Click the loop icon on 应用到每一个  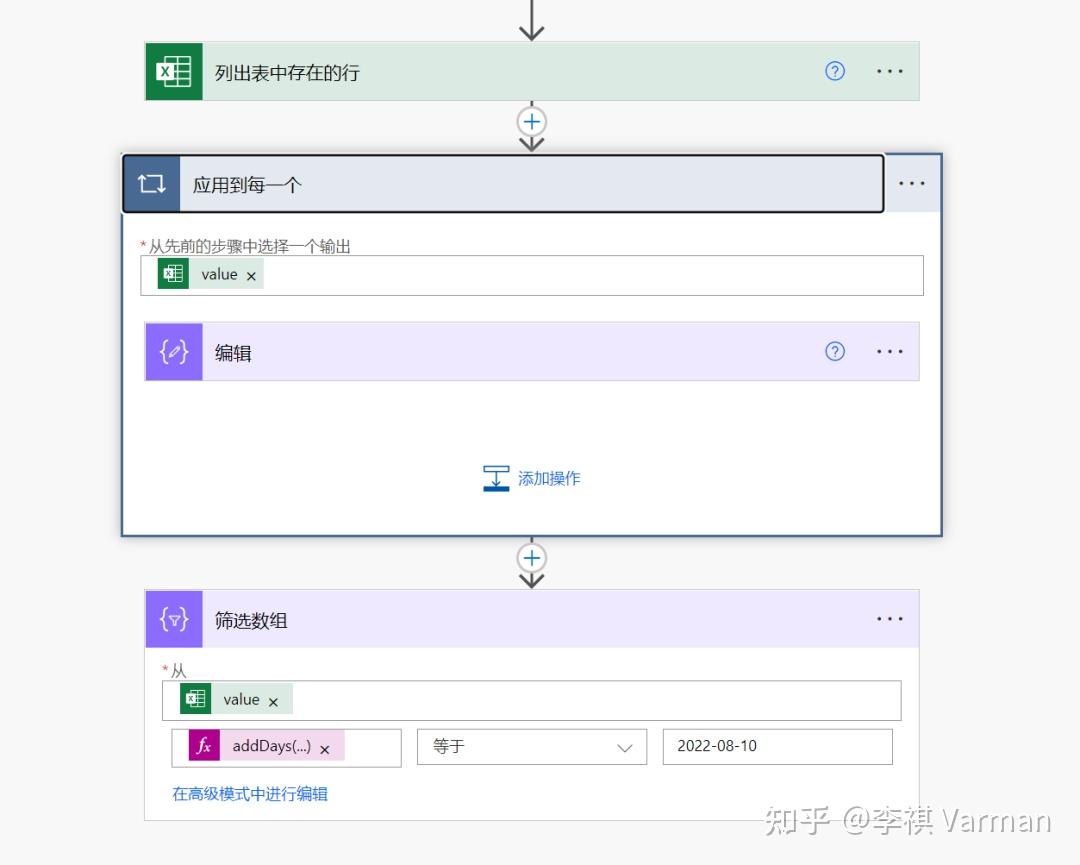(152, 184)
